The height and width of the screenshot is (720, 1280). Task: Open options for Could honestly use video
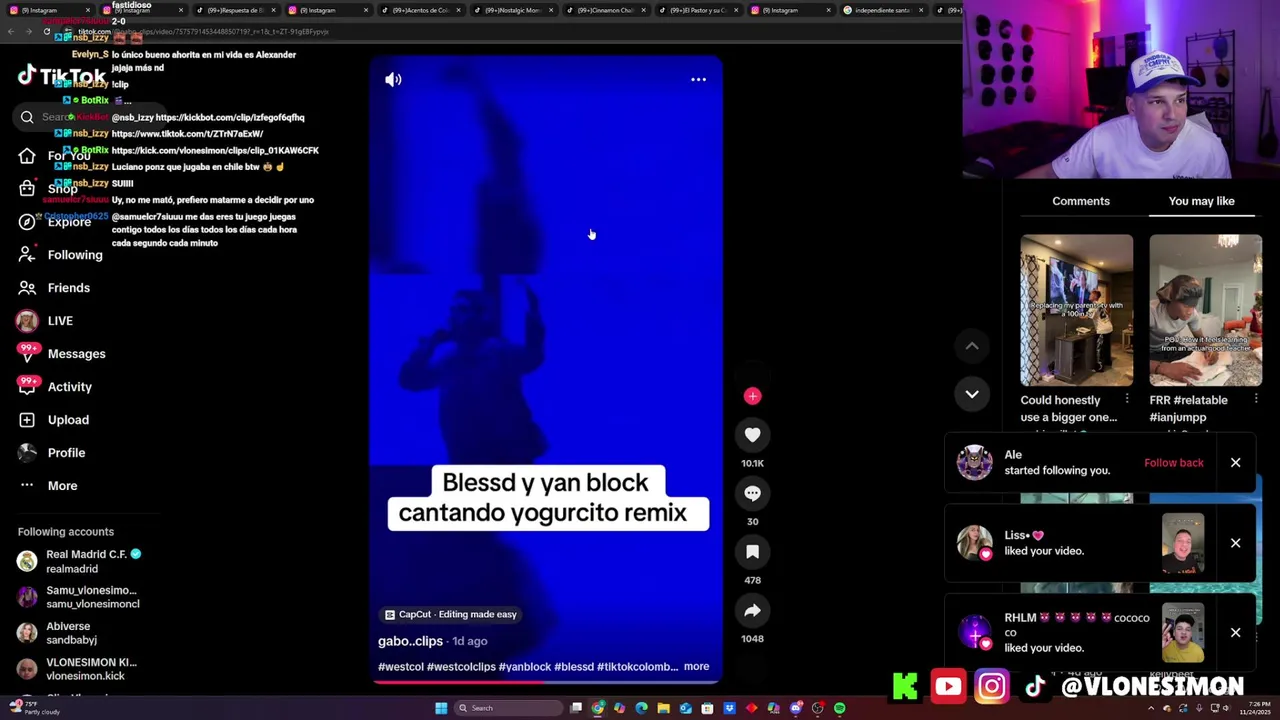click(x=1126, y=400)
